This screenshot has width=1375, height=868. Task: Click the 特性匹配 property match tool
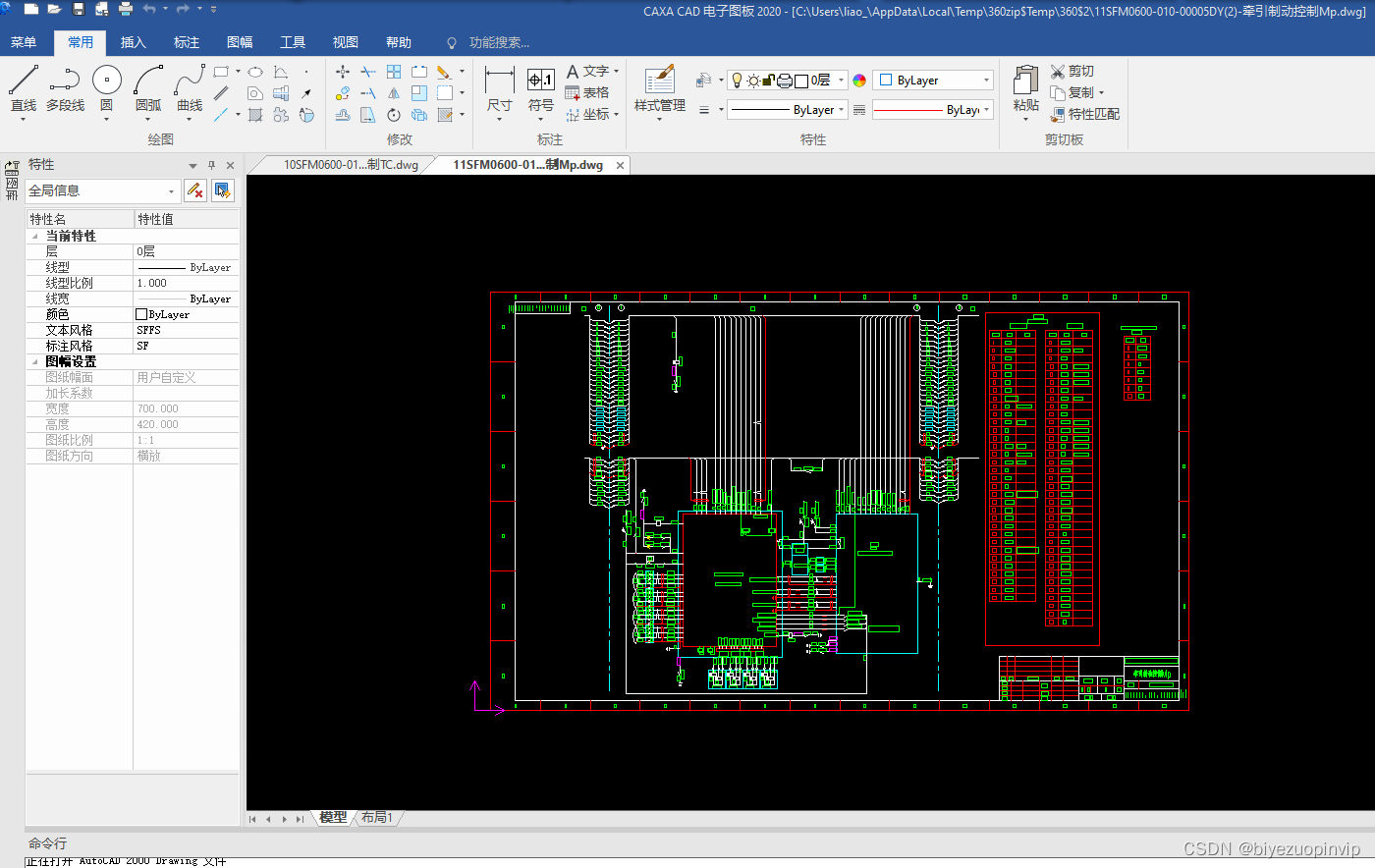[1084, 115]
